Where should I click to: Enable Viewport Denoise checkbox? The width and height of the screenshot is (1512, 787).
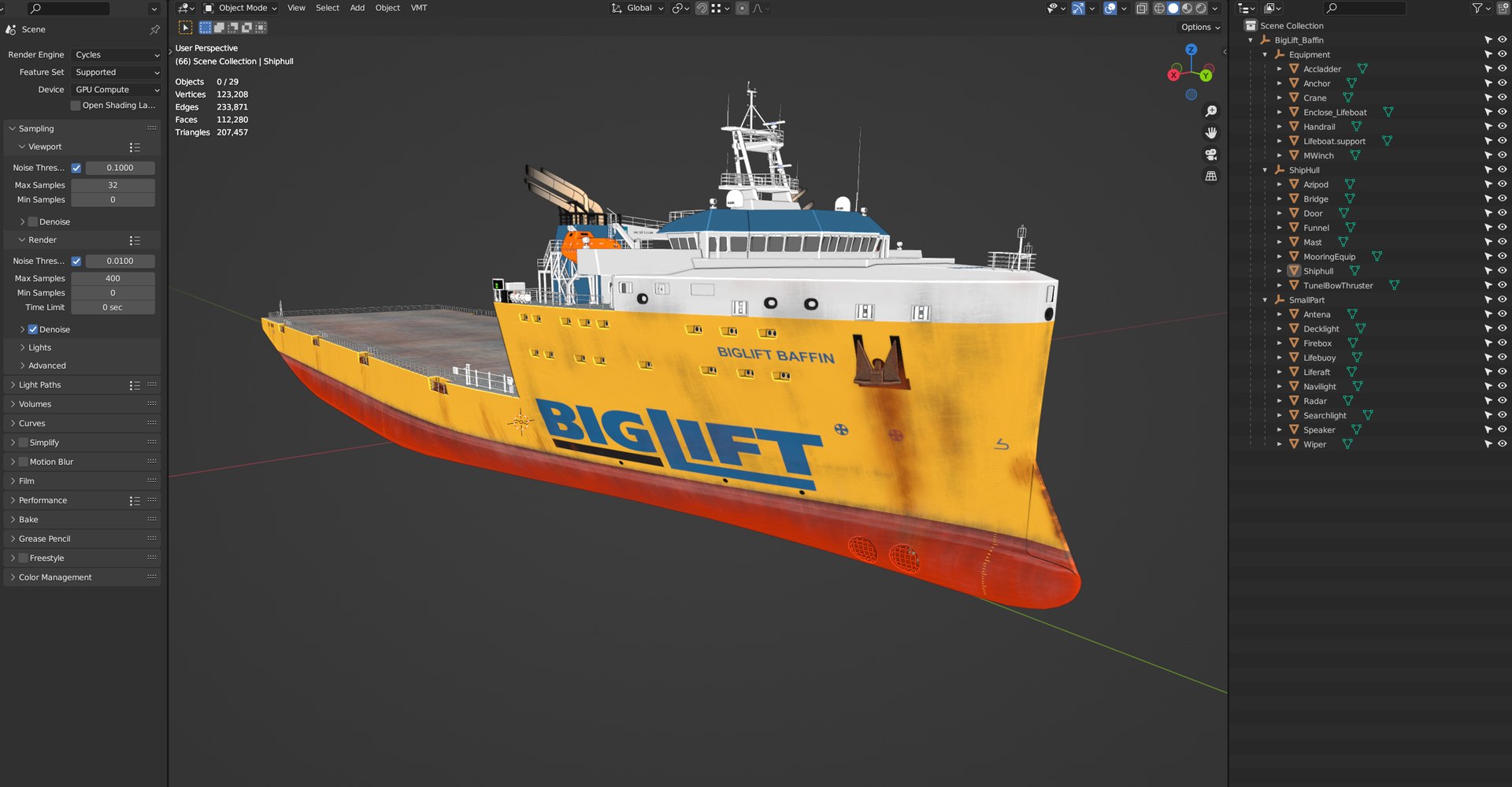[33, 222]
